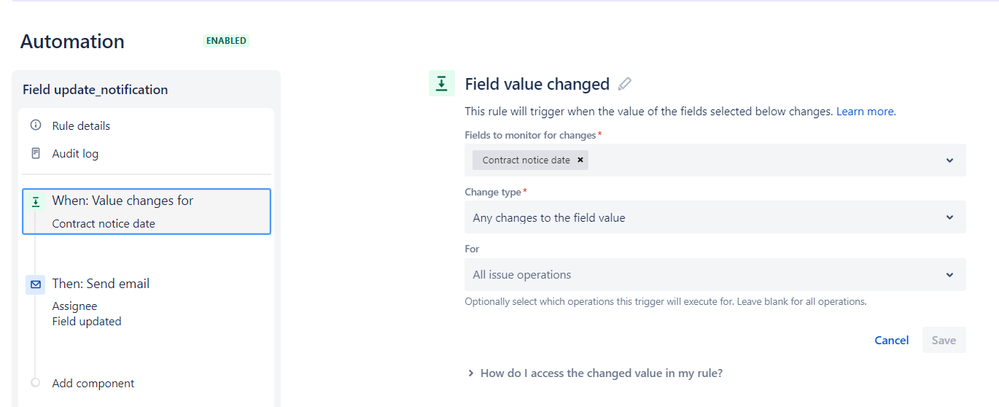This screenshot has width=999, height=407.
Task: Select the 'When: Value changes for' step
Action: pos(146,211)
